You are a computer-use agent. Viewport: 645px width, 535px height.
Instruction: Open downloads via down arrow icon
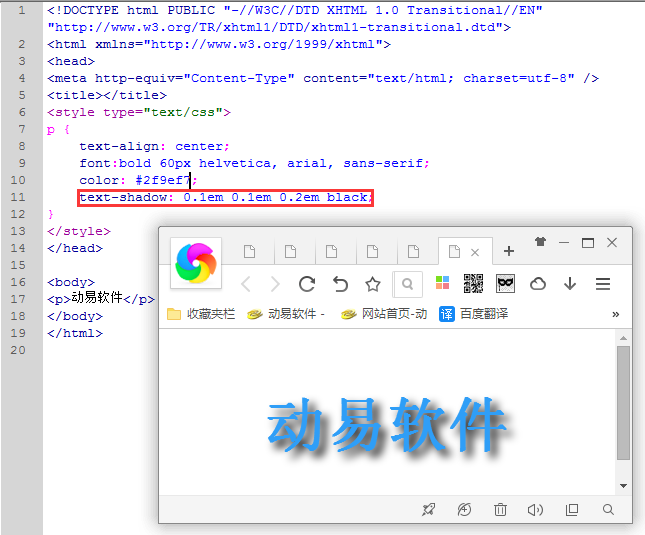[570, 284]
